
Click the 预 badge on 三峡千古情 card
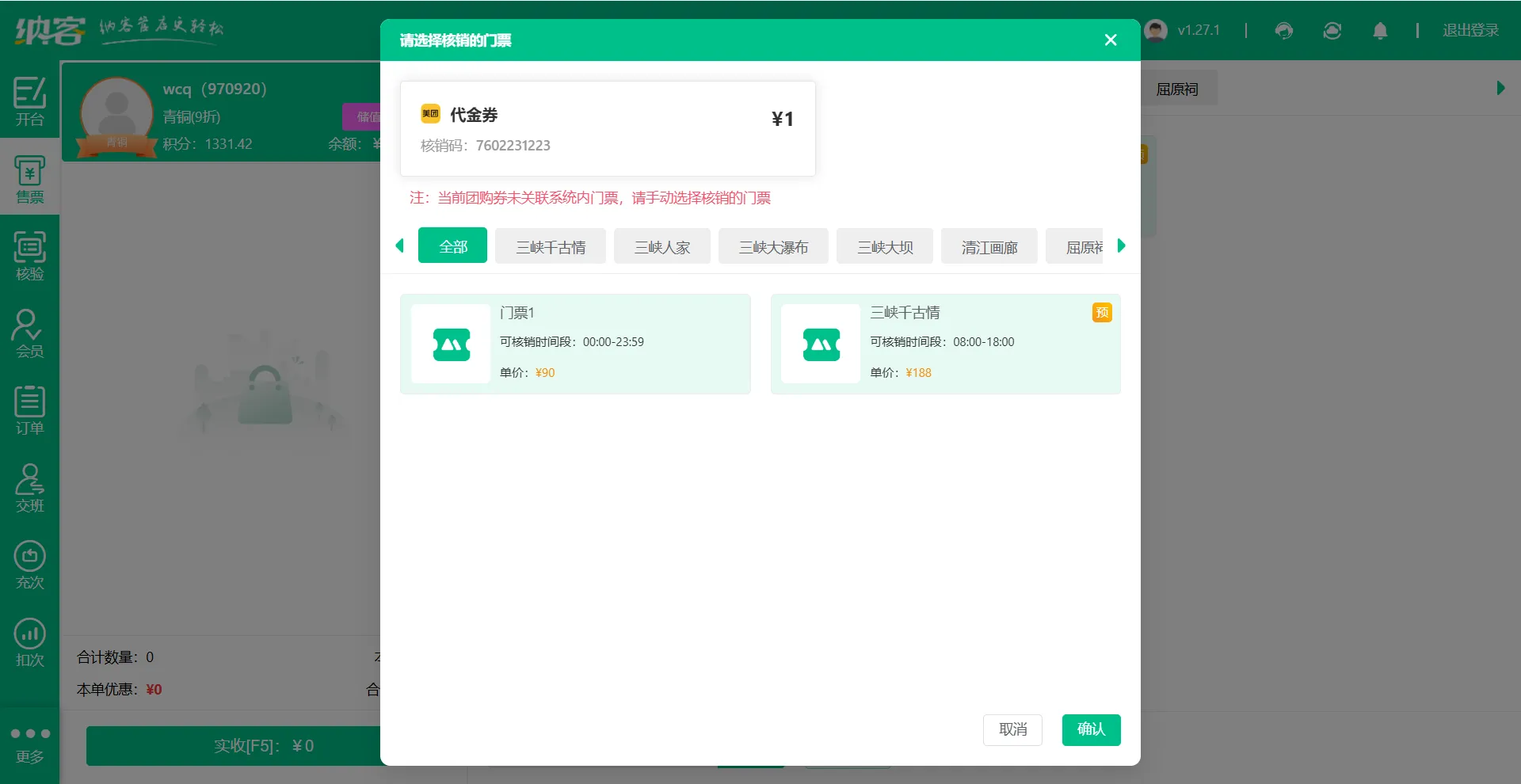[1103, 313]
